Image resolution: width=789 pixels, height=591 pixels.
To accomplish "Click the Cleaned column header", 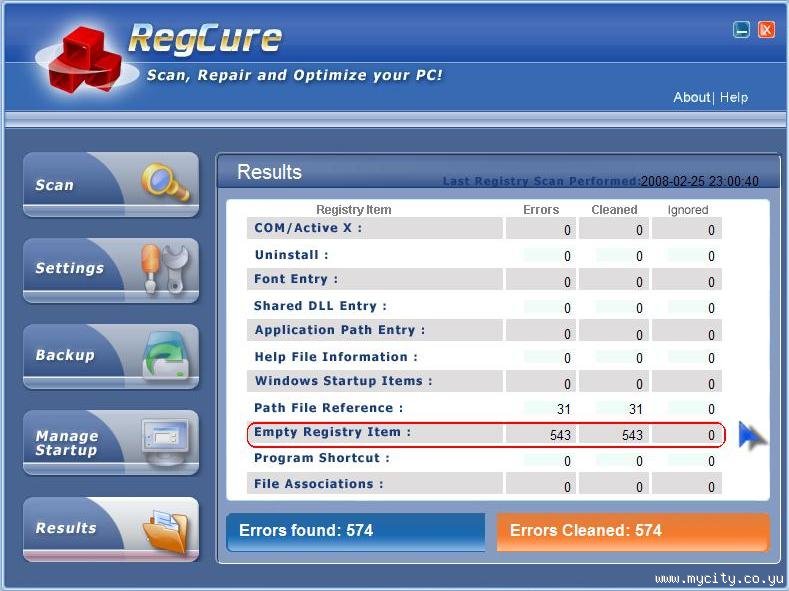I will tap(614, 210).
